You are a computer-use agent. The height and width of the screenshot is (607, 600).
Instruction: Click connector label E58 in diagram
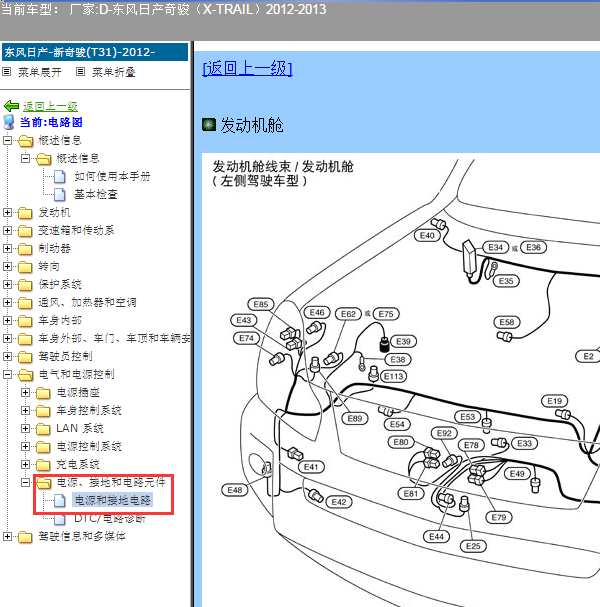coord(507,322)
